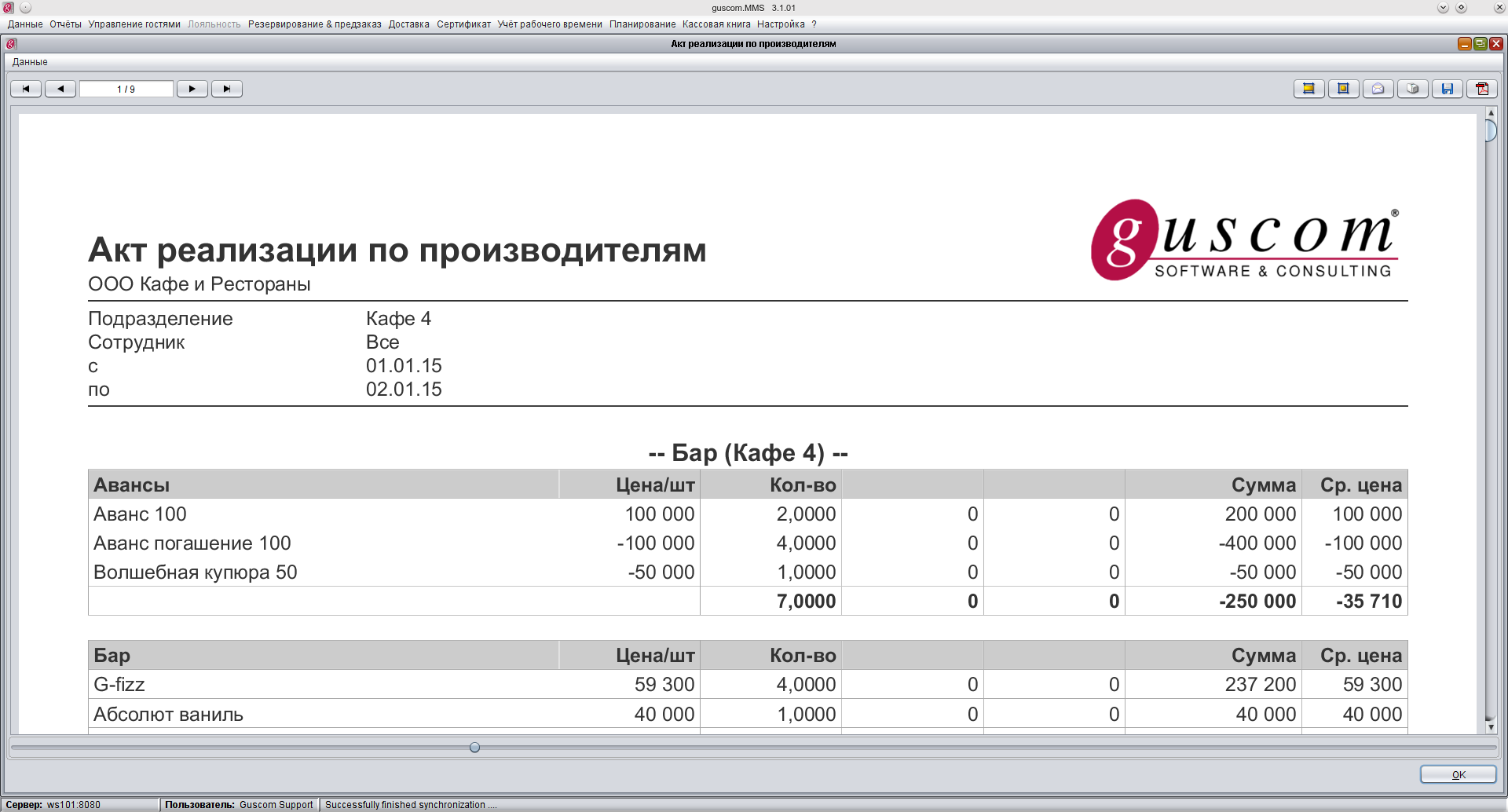Open the Настройка menu

pyautogui.click(x=781, y=24)
